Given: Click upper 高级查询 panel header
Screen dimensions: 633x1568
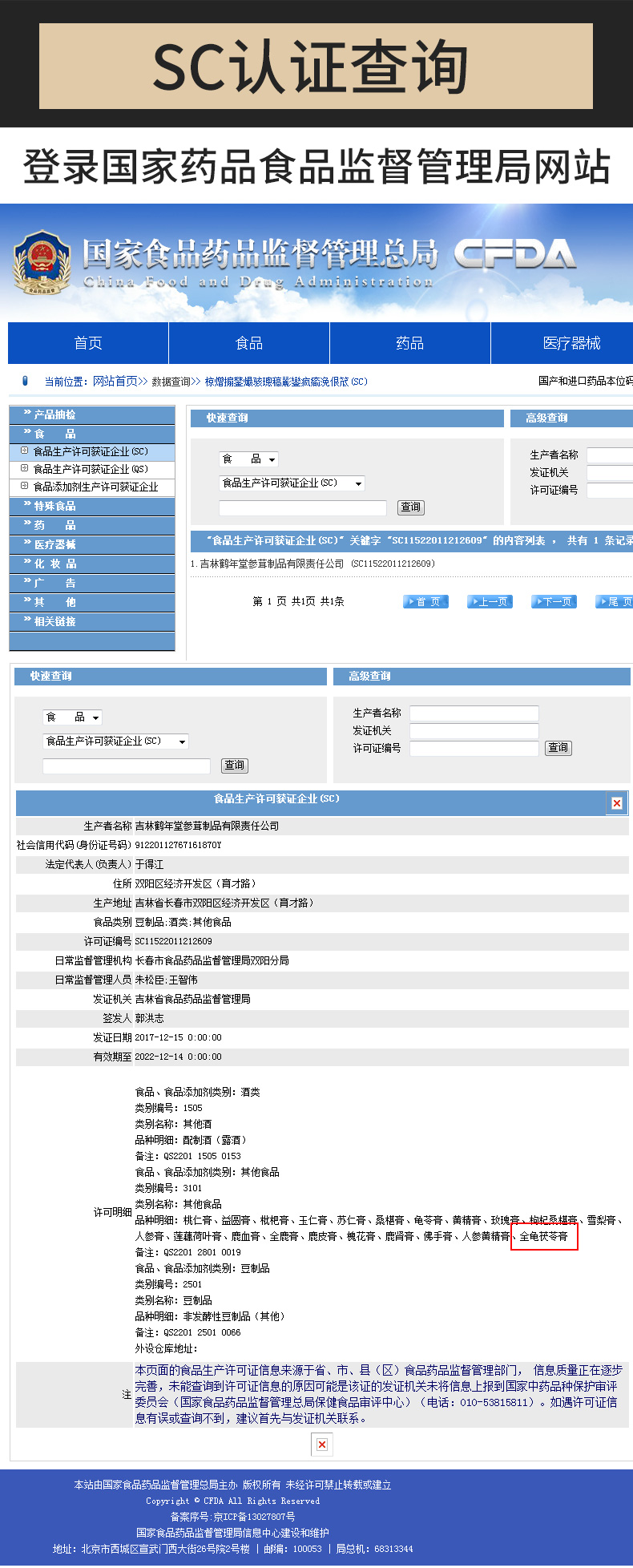Looking at the screenshot, I should point(571,418).
